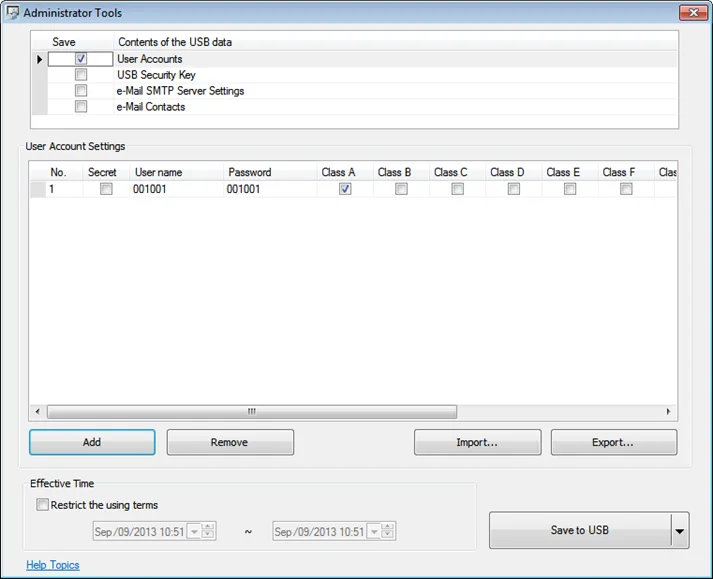Click the User name column header

pyautogui.click(x=176, y=172)
